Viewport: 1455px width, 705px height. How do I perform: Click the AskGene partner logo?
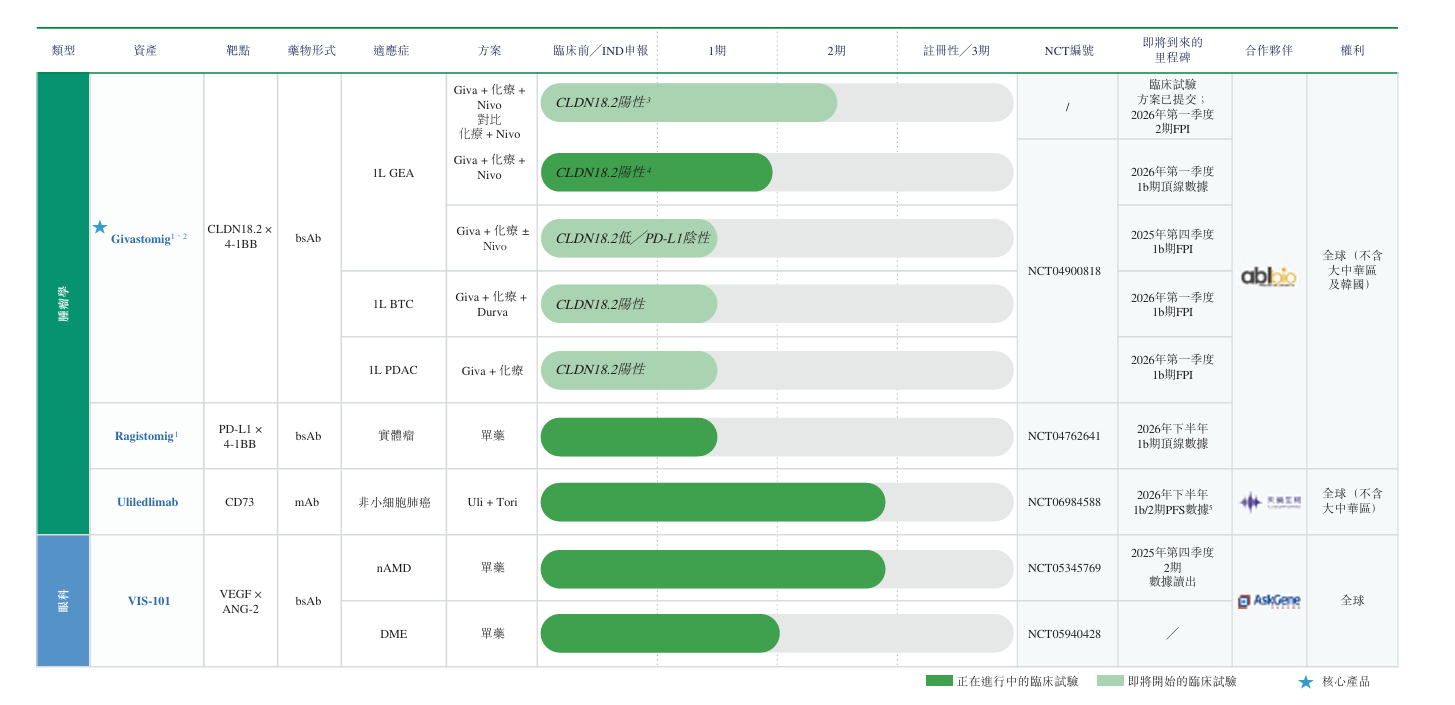[1269, 601]
